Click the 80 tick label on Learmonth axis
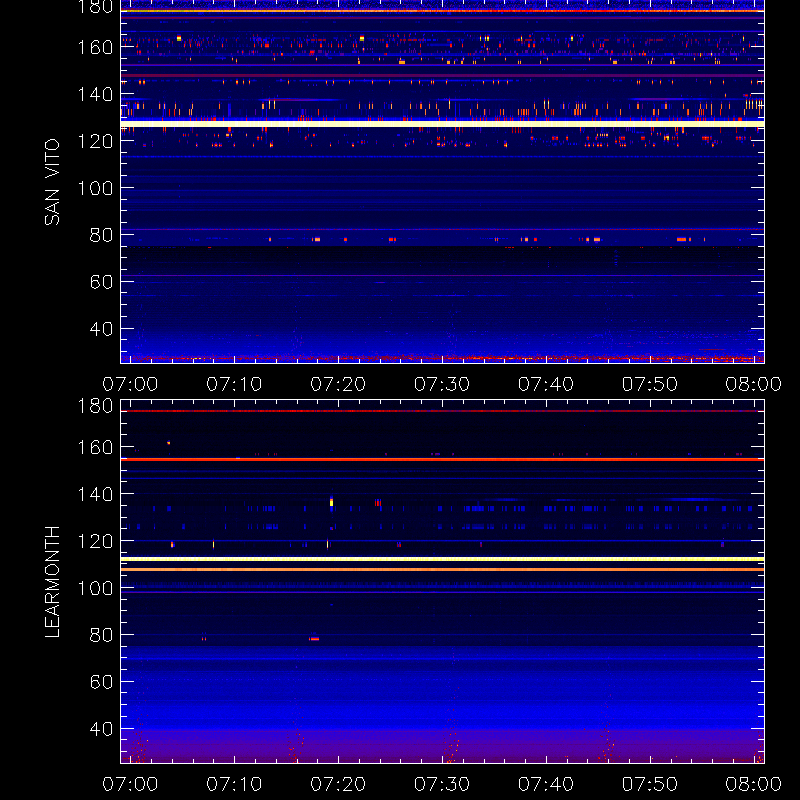 click(x=101, y=635)
